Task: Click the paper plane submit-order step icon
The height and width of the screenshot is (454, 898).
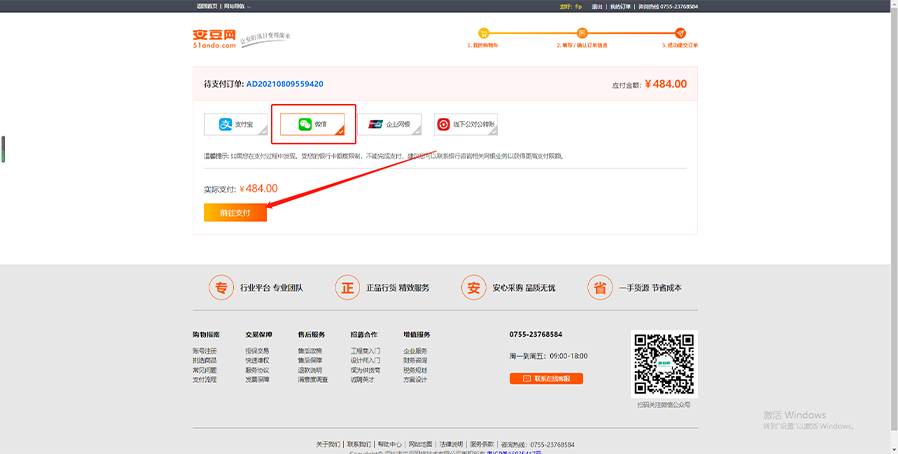Action: click(680, 33)
